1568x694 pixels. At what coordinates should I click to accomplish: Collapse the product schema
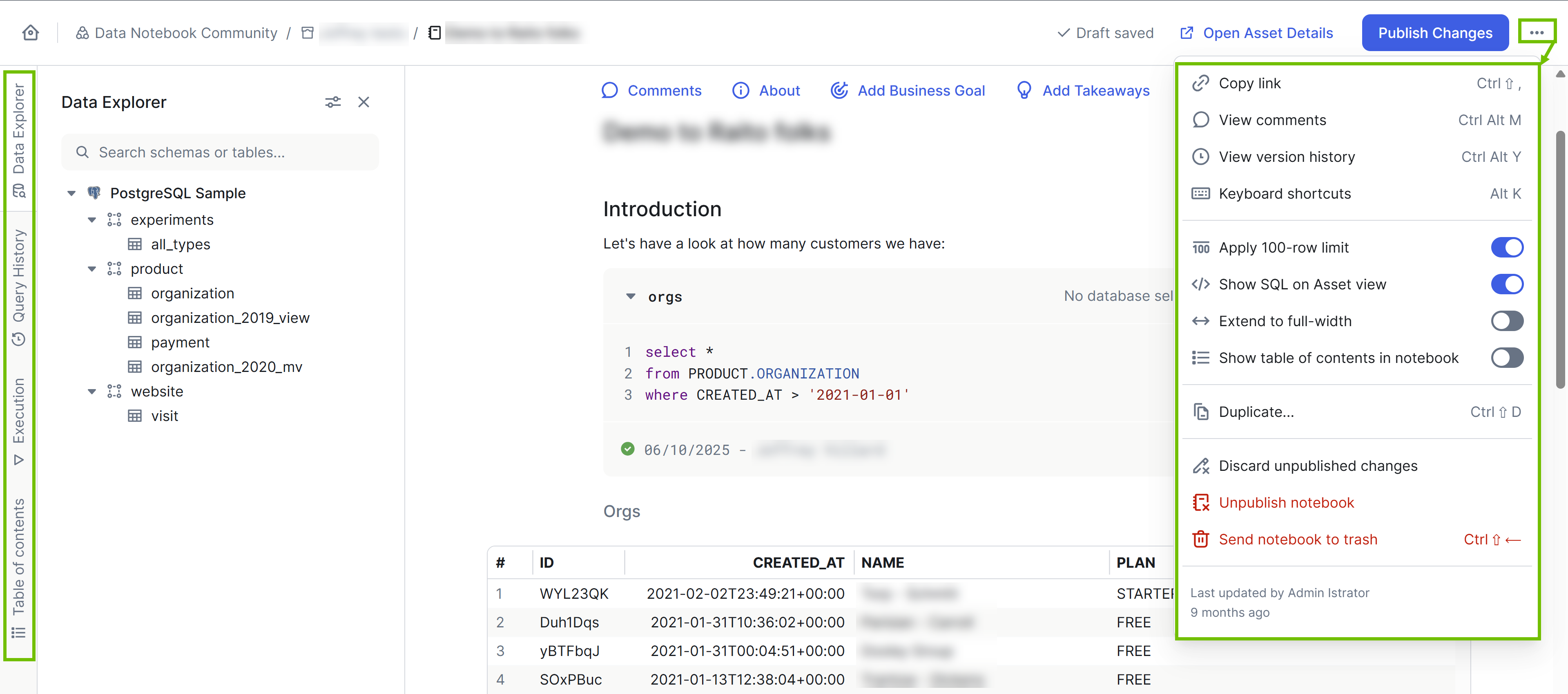click(x=92, y=269)
